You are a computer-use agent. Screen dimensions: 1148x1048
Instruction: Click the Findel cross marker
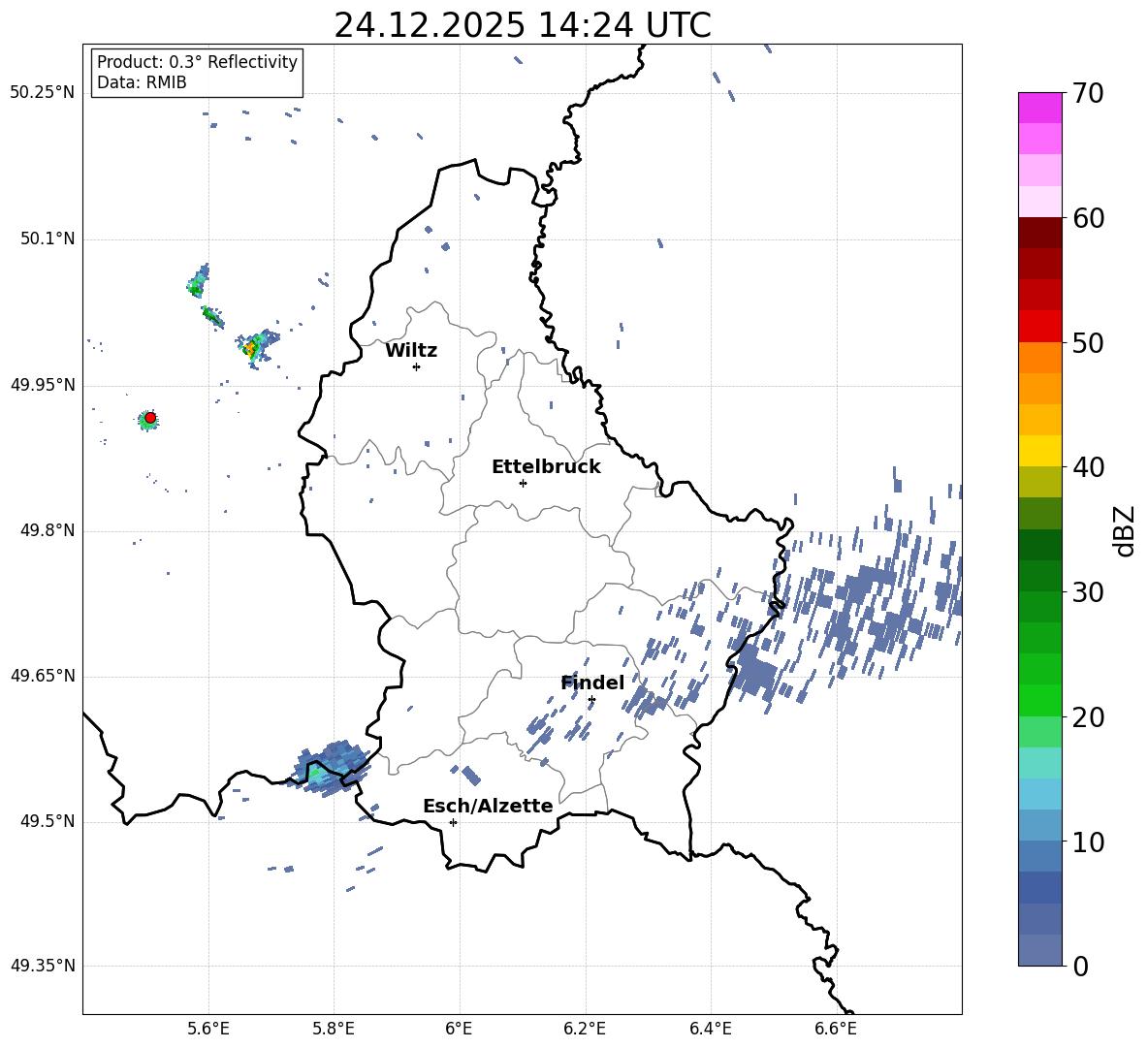tap(591, 700)
